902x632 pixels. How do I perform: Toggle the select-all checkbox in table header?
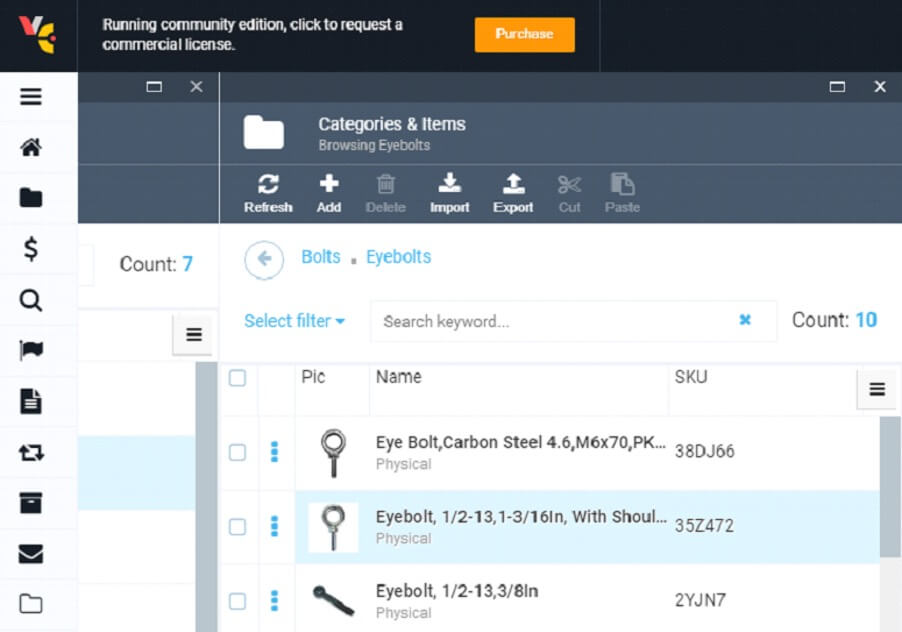point(237,378)
